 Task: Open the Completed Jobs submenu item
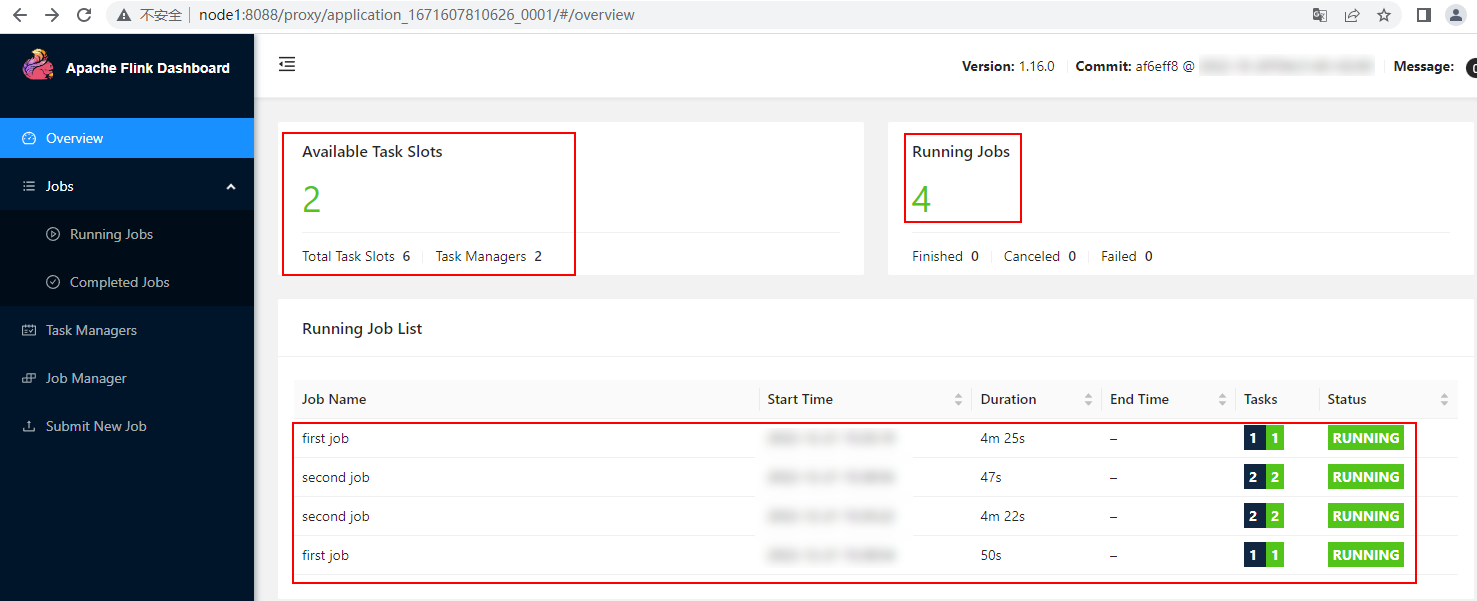tap(127, 282)
